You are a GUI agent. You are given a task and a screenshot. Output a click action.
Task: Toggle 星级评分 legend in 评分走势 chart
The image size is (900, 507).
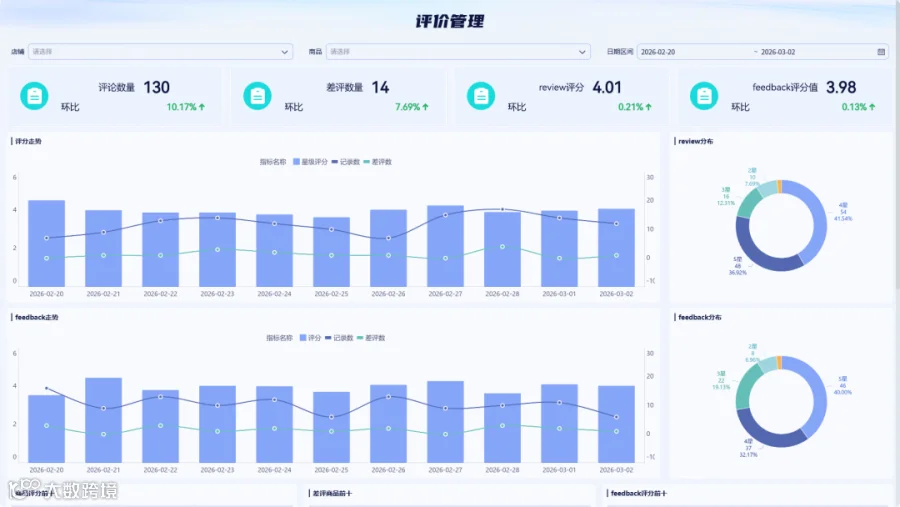click(310, 162)
